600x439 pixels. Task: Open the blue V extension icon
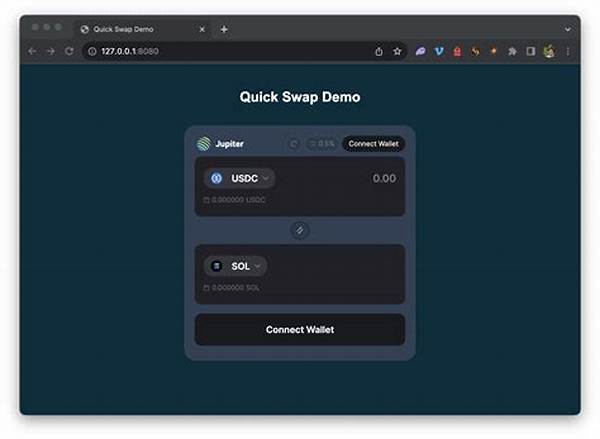tap(439, 51)
